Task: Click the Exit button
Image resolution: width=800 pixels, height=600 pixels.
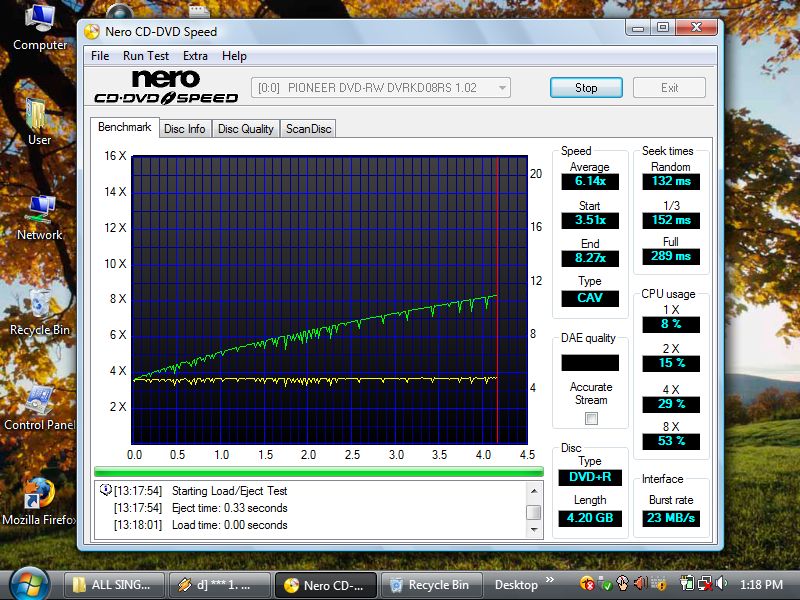Action: coord(669,88)
